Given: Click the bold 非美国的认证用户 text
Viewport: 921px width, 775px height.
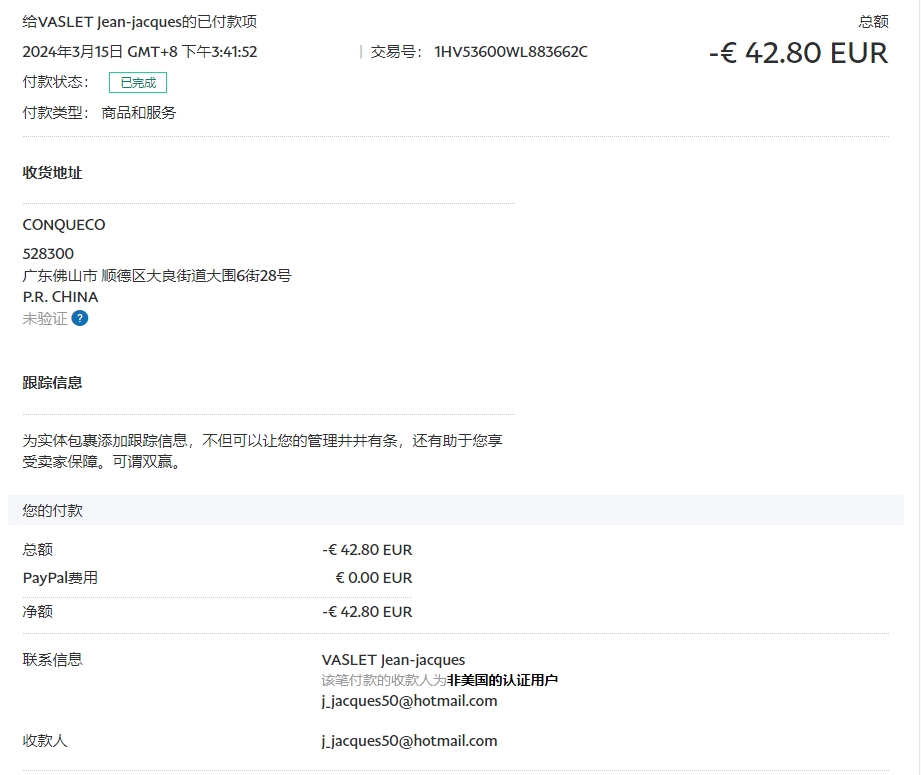Looking at the screenshot, I should coord(502,680).
